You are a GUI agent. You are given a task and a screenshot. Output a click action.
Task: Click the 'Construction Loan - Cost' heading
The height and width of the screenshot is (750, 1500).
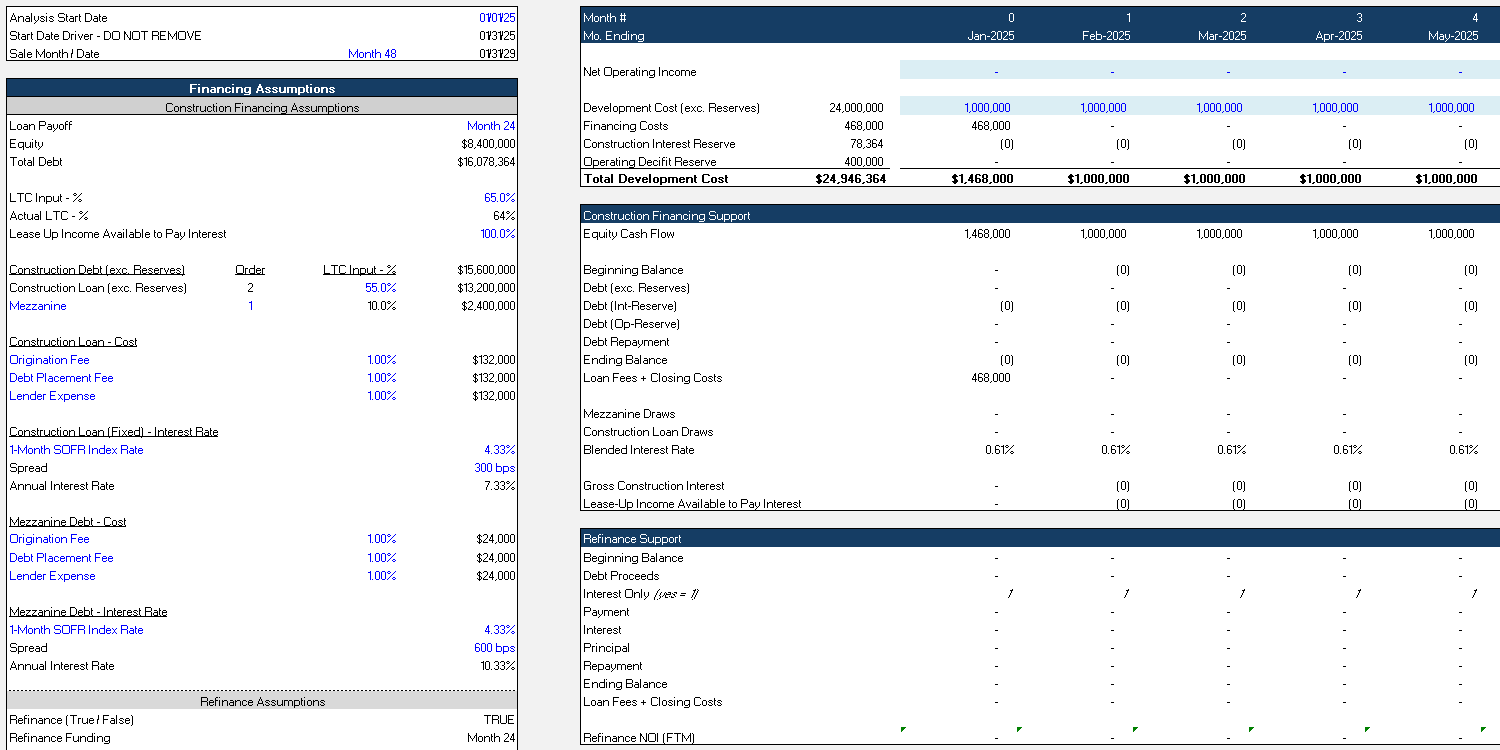click(73, 342)
